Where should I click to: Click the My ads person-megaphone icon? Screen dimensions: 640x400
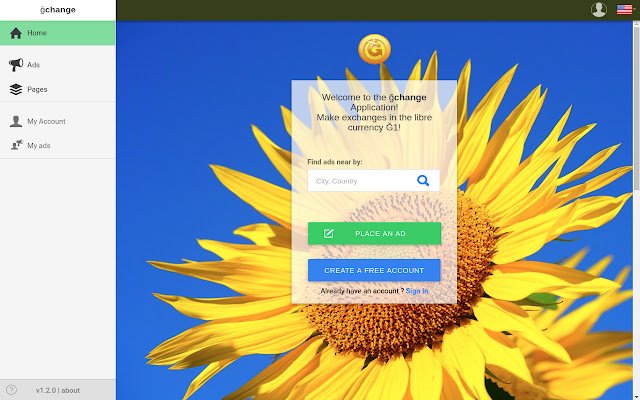point(16,145)
